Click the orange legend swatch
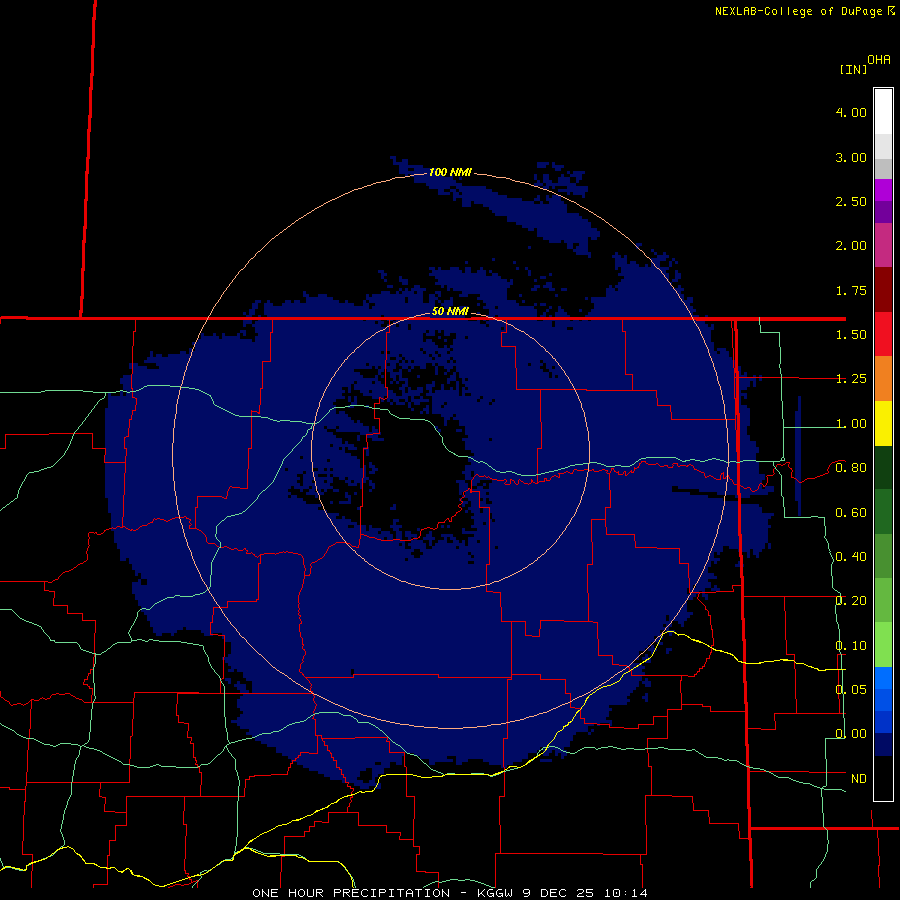900x900 pixels. tap(883, 379)
